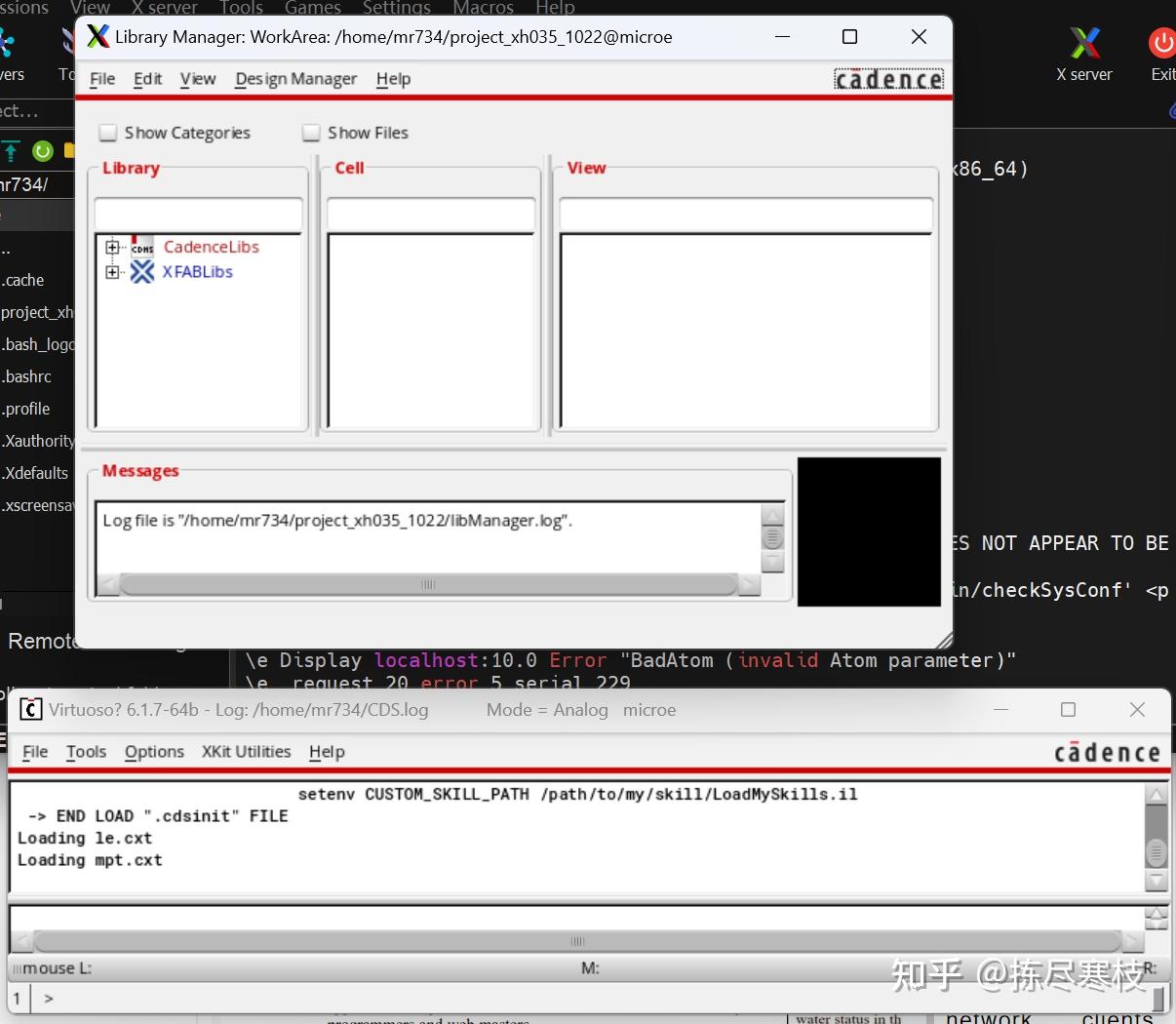The image size is (1176, 1024).
Task: Open the XKit Utilities menu in Virtuoso
Action: (x=246, y=752)
